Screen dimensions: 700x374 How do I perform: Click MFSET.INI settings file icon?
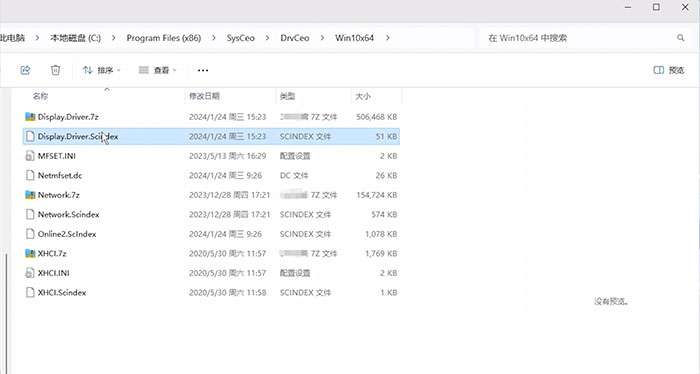point(30,156)
